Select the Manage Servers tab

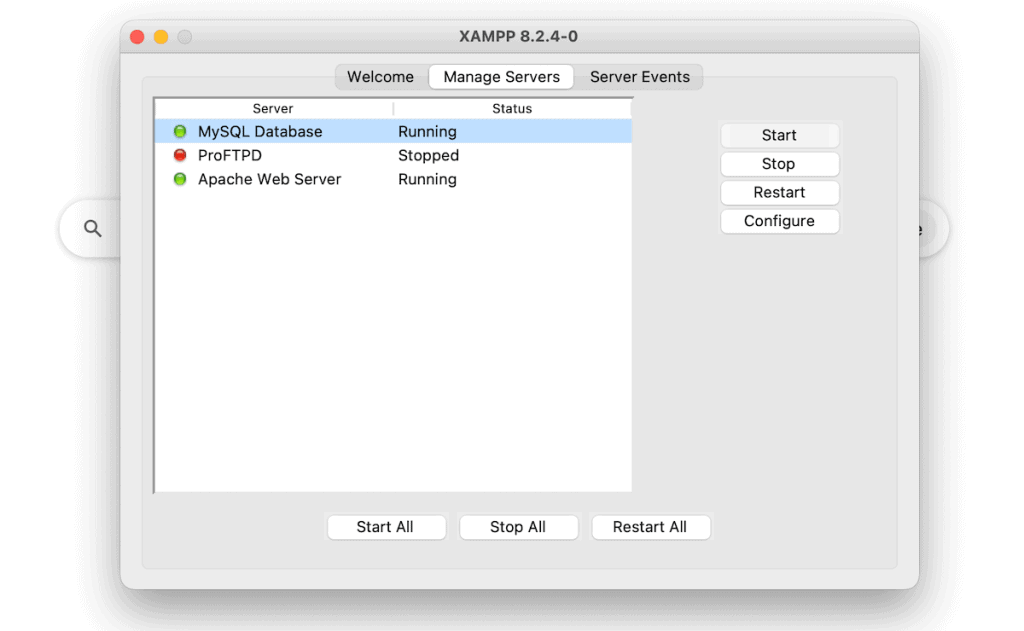pyautogui.click(x=502, y=76)
